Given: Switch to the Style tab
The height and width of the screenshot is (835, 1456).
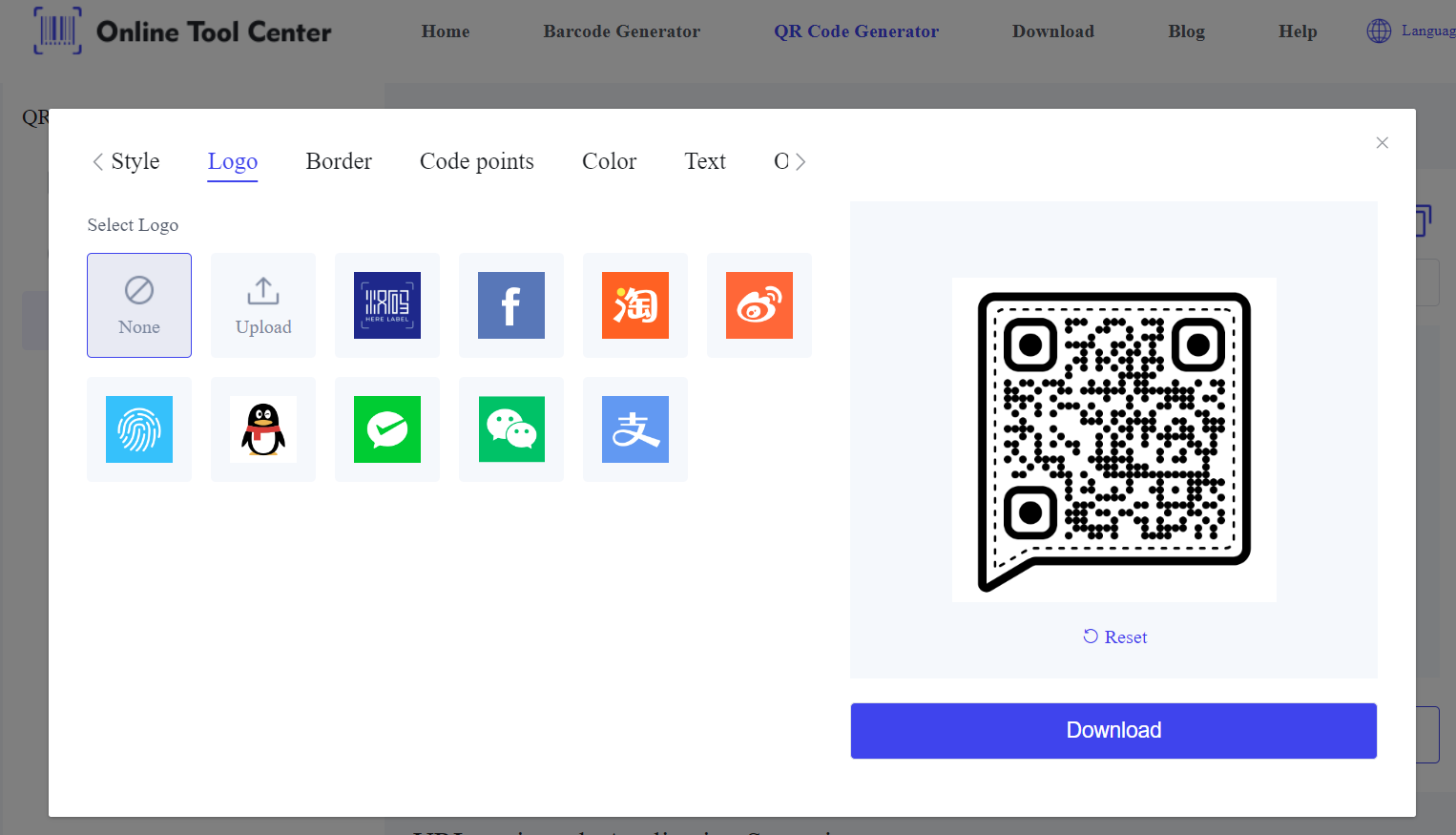Looking at the screenshot, I should (135, 161).
